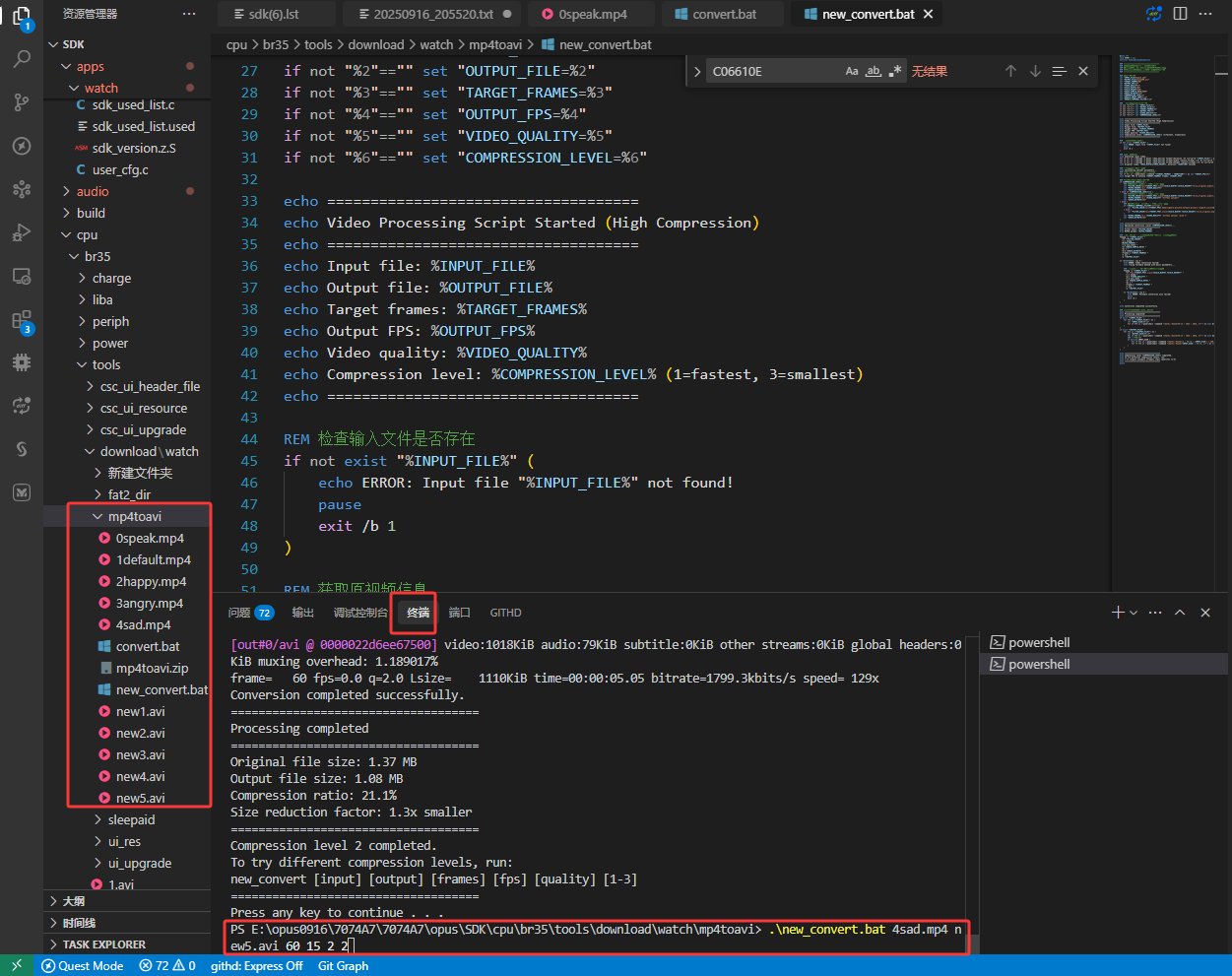Click the chip icon in activity bar

pyautogui.click(x=22, y=362)
